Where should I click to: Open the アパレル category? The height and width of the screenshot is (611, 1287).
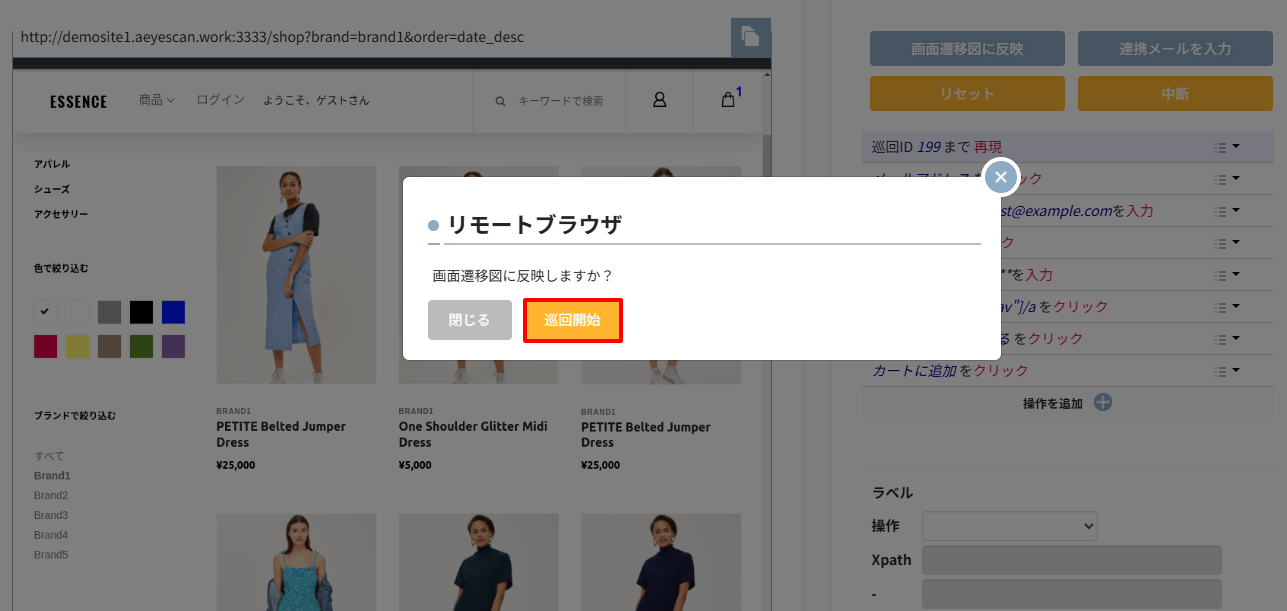point(52,164)
